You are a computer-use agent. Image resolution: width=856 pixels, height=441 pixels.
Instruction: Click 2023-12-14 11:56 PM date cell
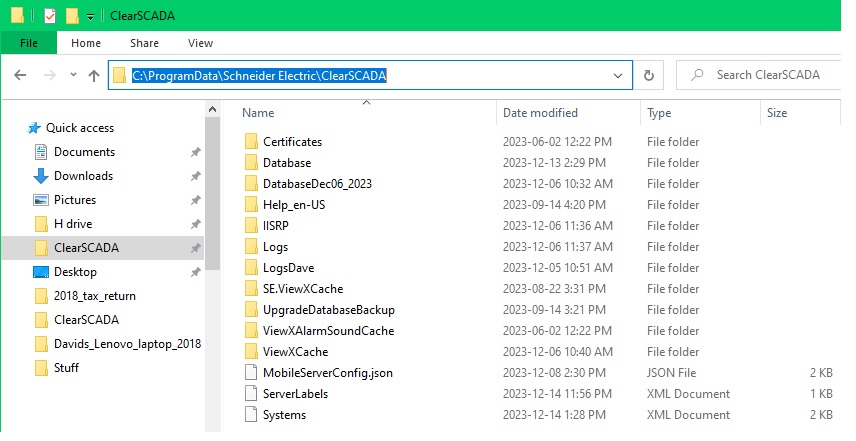[557, 394]
